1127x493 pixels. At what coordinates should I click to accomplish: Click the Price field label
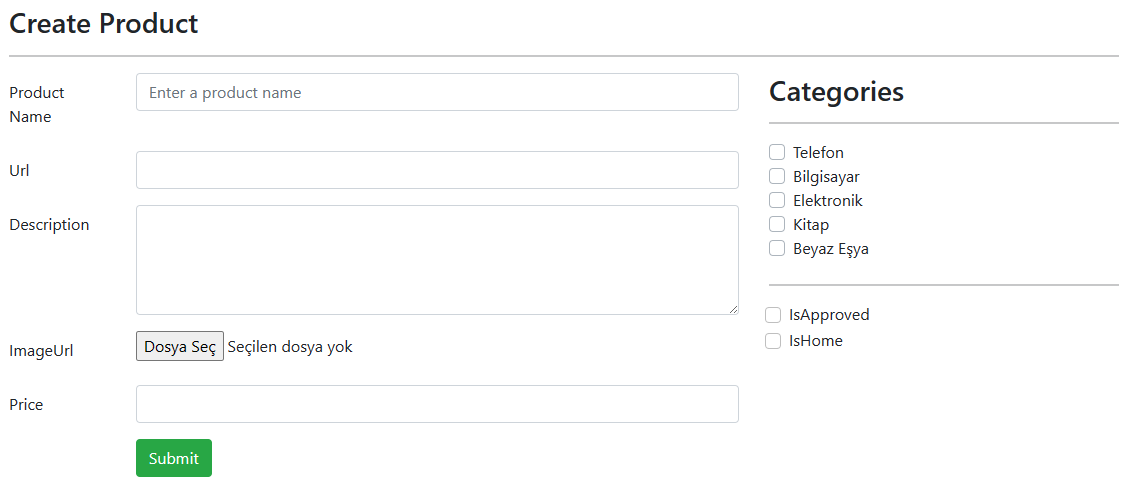coord(26,405)
